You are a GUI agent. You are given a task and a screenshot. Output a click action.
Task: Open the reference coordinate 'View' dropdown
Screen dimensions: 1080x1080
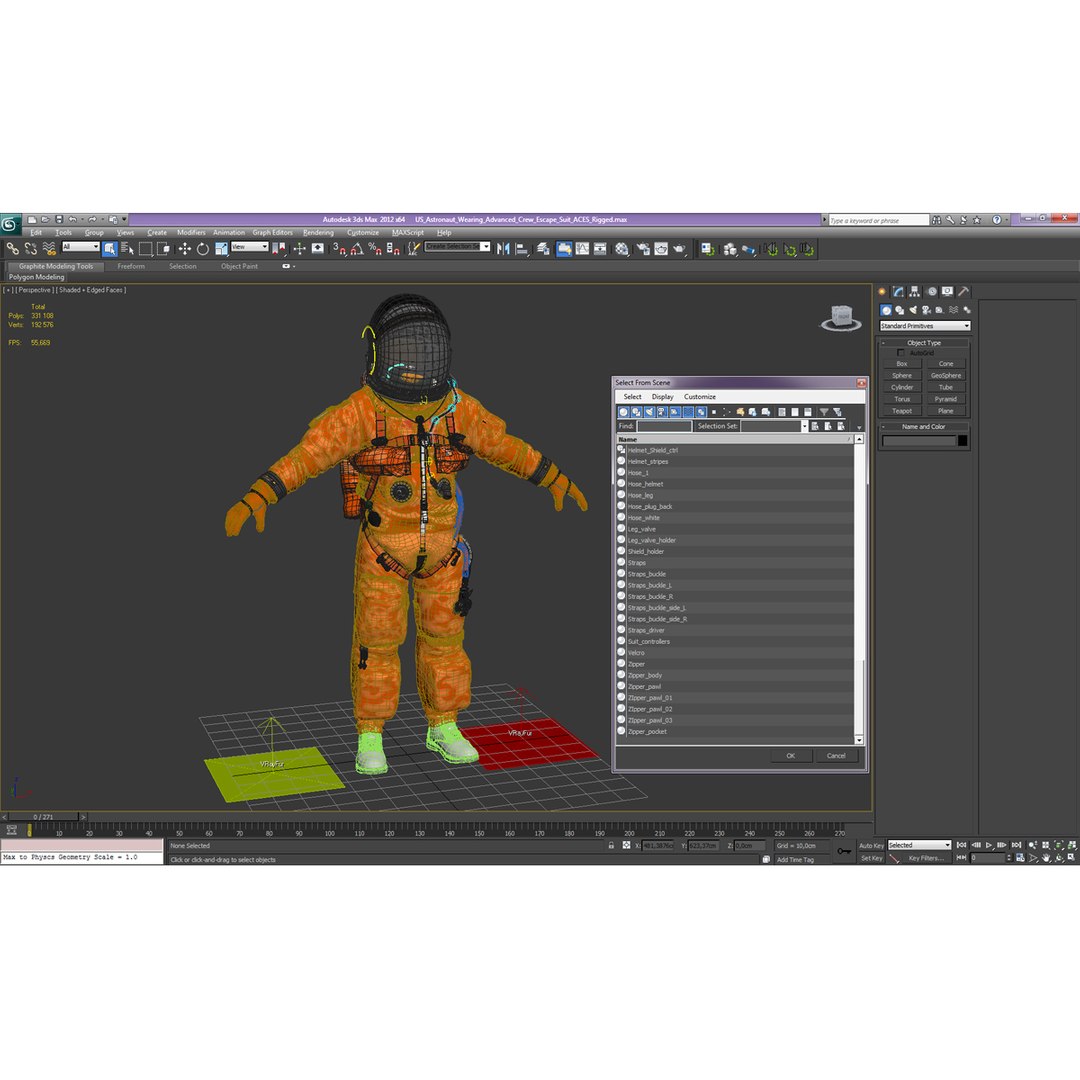pos(249,247)
